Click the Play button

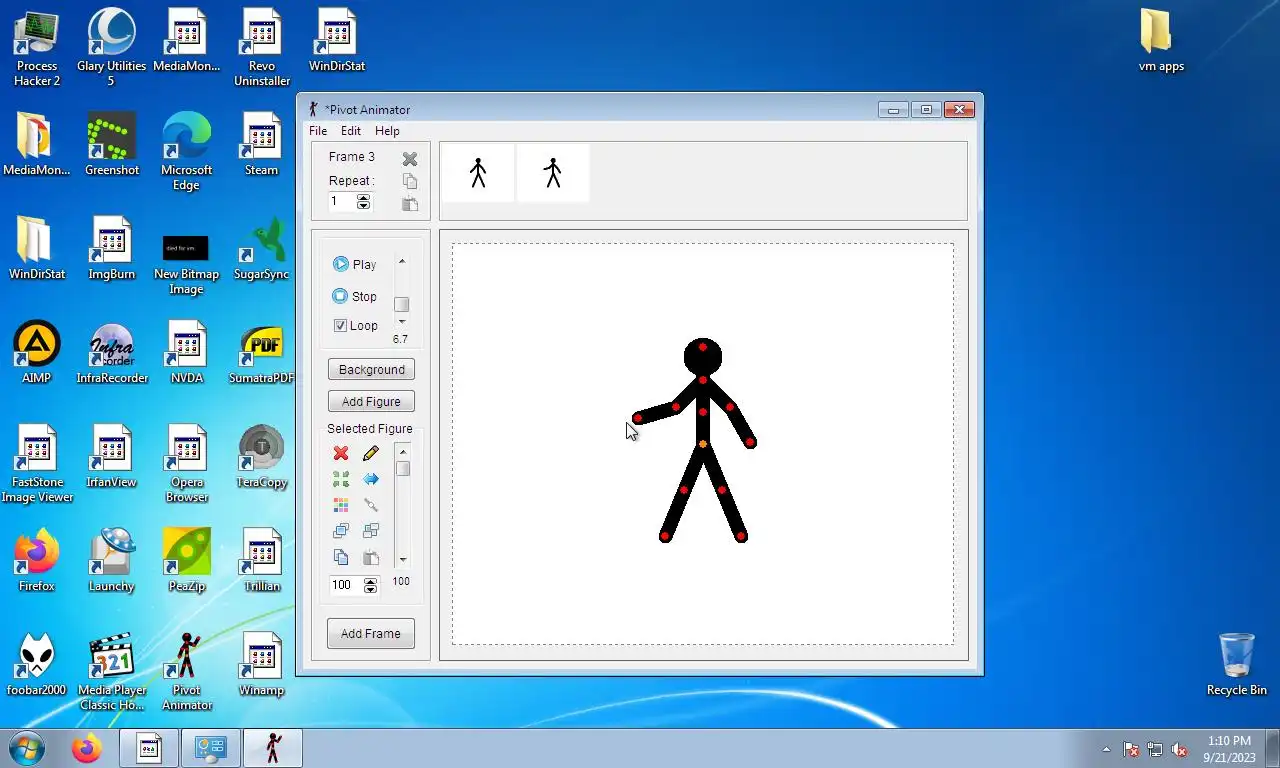click(x=355, y=264)
